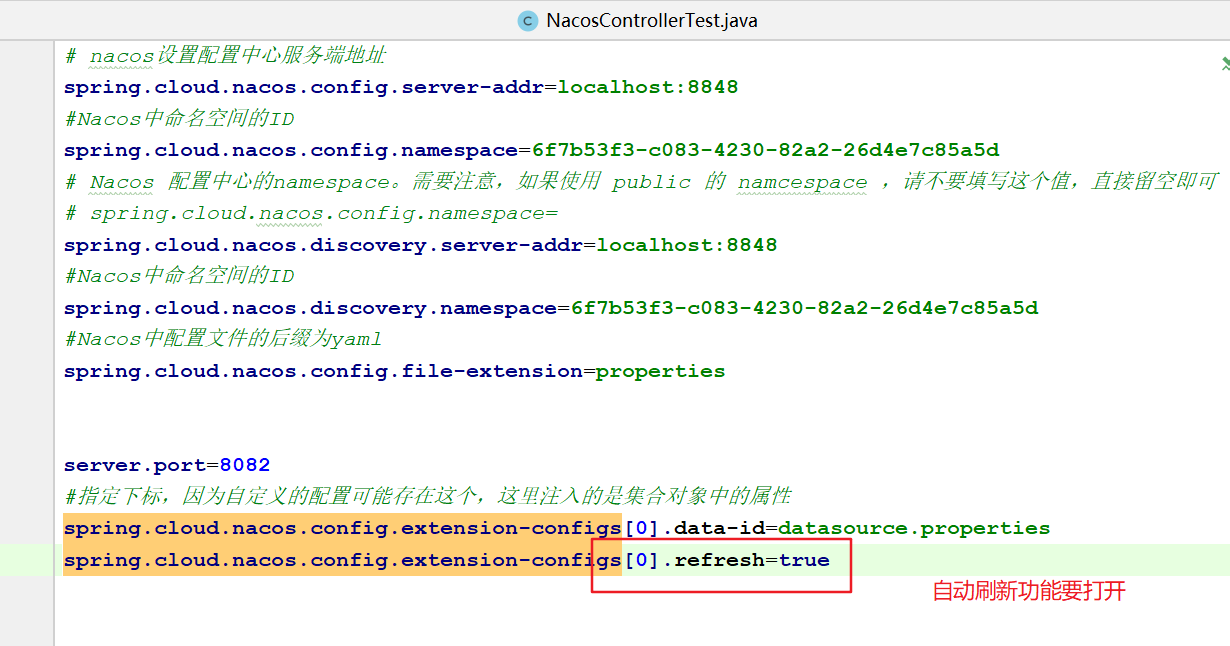Click the key spring.cloud.nacos.config.namespace on the uncommented line
This screenshot has width=1230, height=646.
point(291,150)
